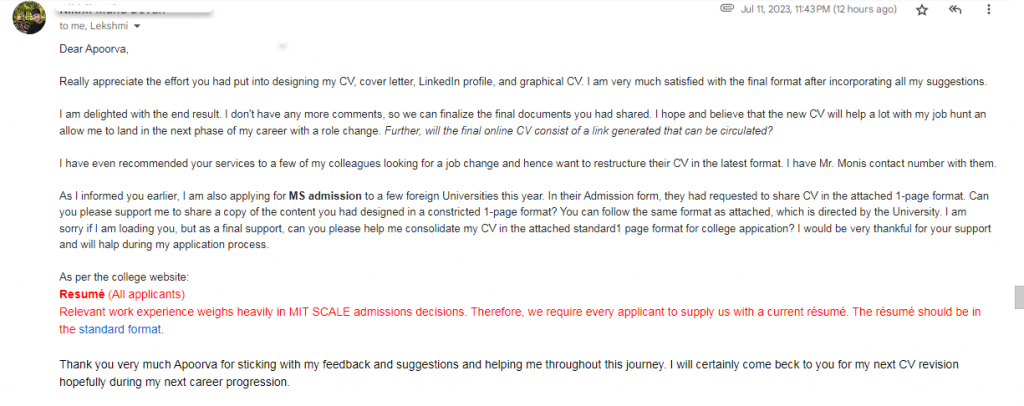Click the Reply all arrow icon

[955, 10]
